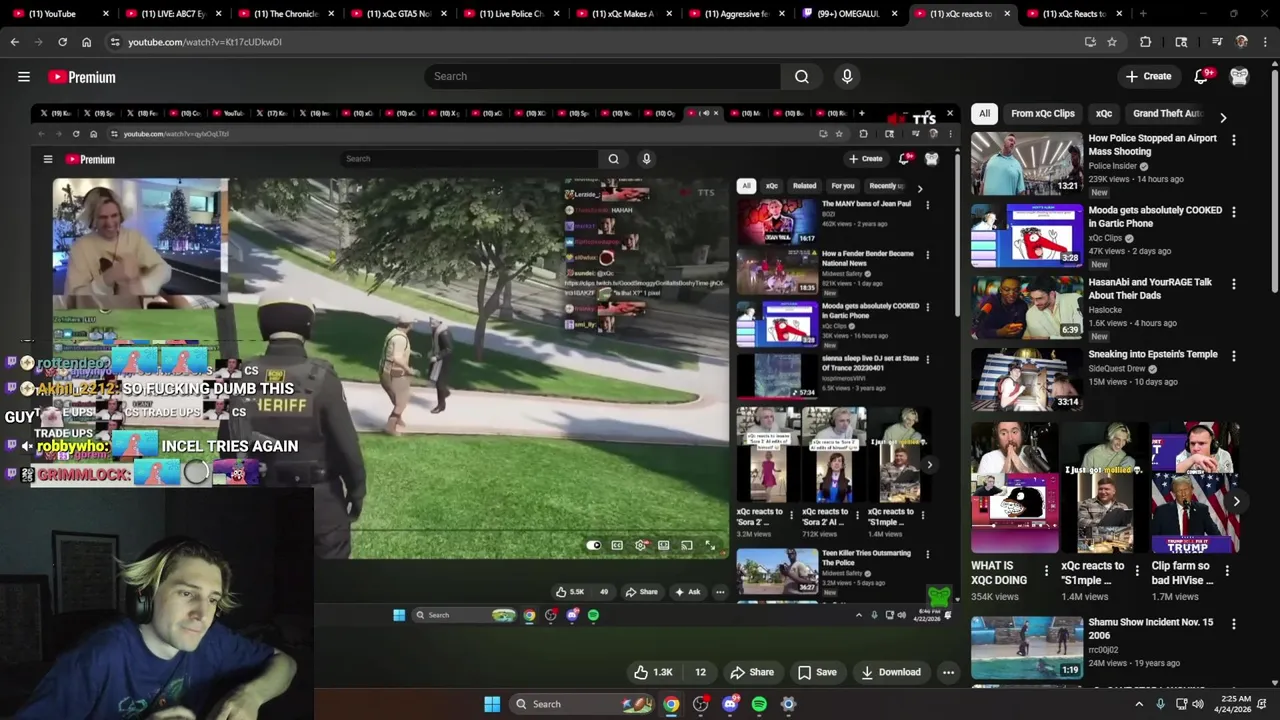Click in the YouTube search field

pos(603,76)
